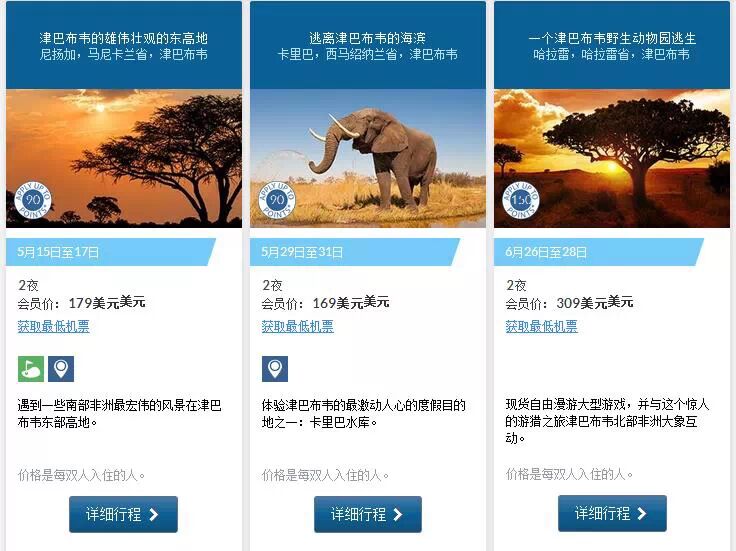Select the 6月26日至28日 date banner

click(x=599, y=252)
